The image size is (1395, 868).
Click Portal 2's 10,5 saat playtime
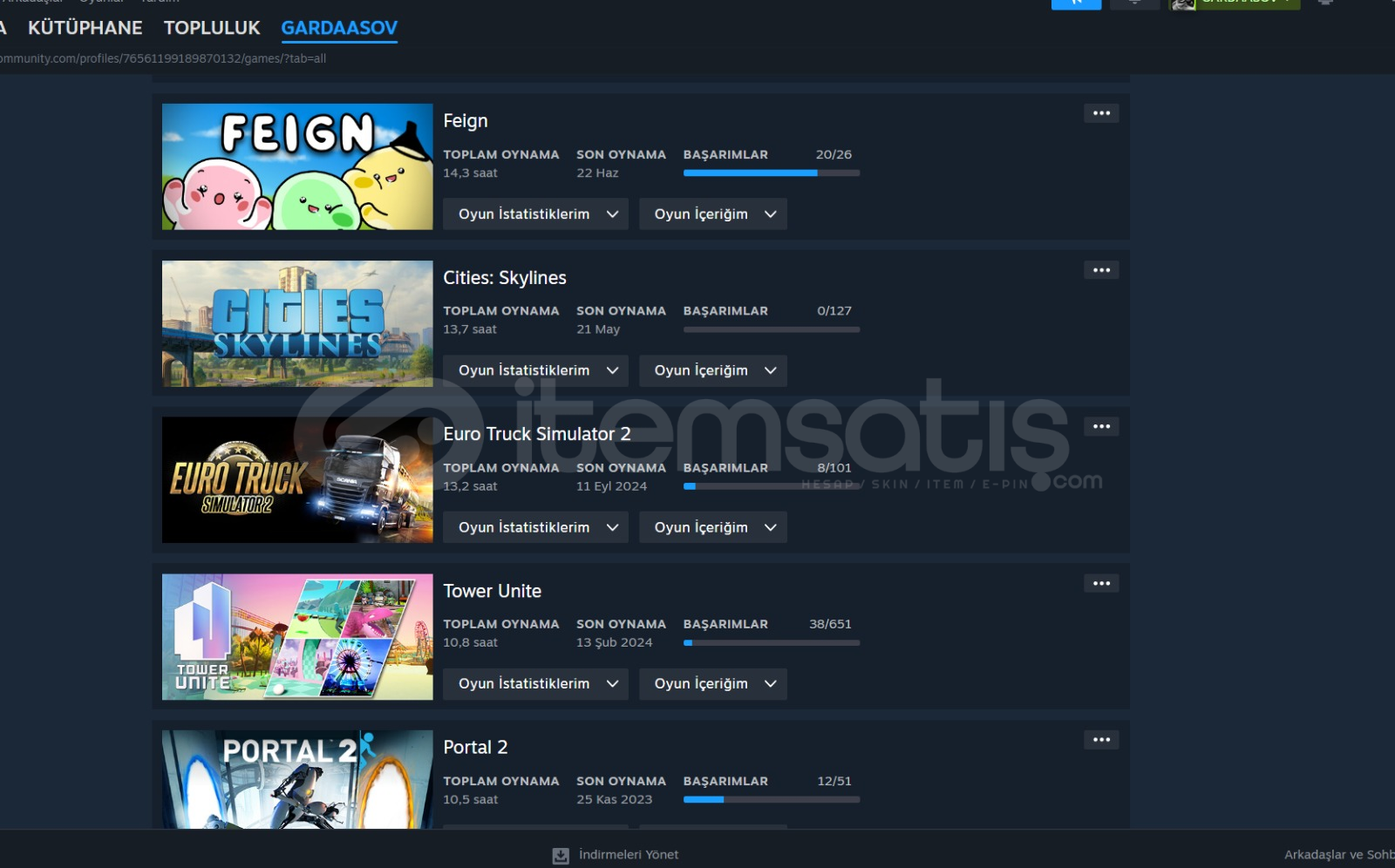pos(470,800)
